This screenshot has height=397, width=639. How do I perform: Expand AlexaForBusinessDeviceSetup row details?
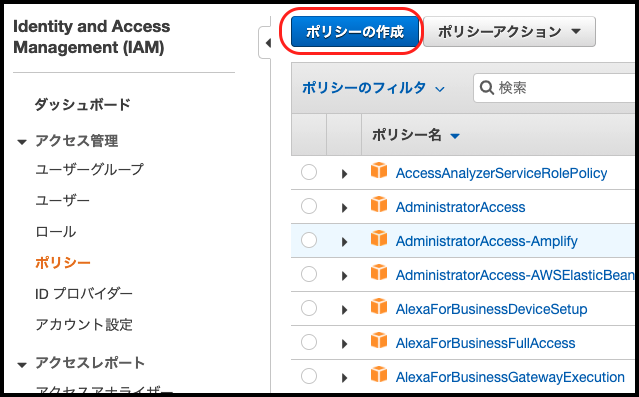pos(344,310)
